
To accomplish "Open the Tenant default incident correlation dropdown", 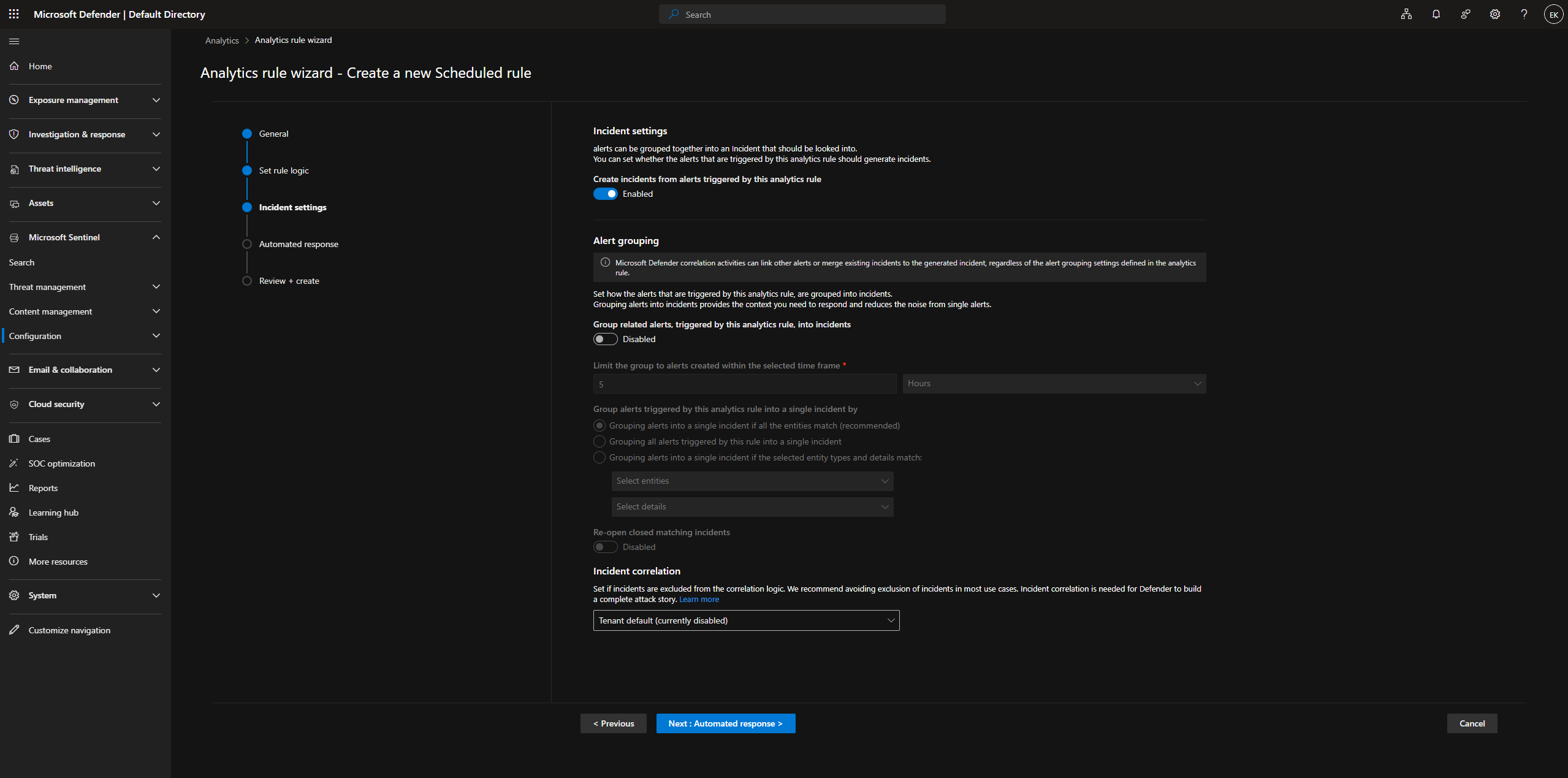I will [746, 620].
